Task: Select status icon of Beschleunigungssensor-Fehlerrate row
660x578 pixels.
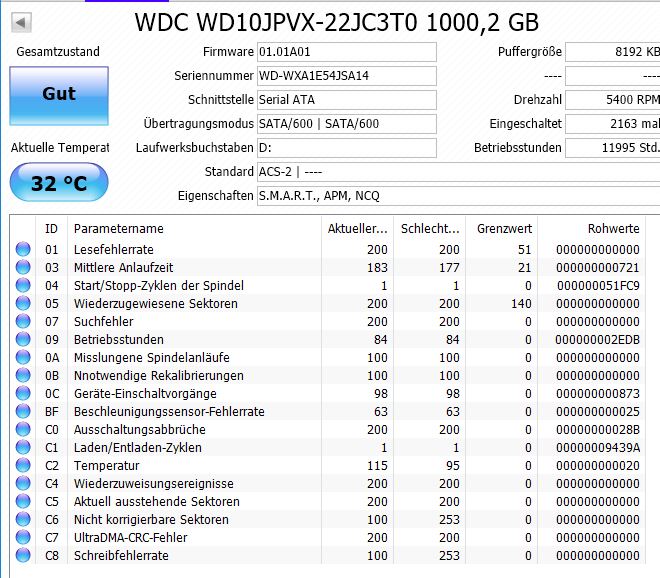Action: coord(23,411)
